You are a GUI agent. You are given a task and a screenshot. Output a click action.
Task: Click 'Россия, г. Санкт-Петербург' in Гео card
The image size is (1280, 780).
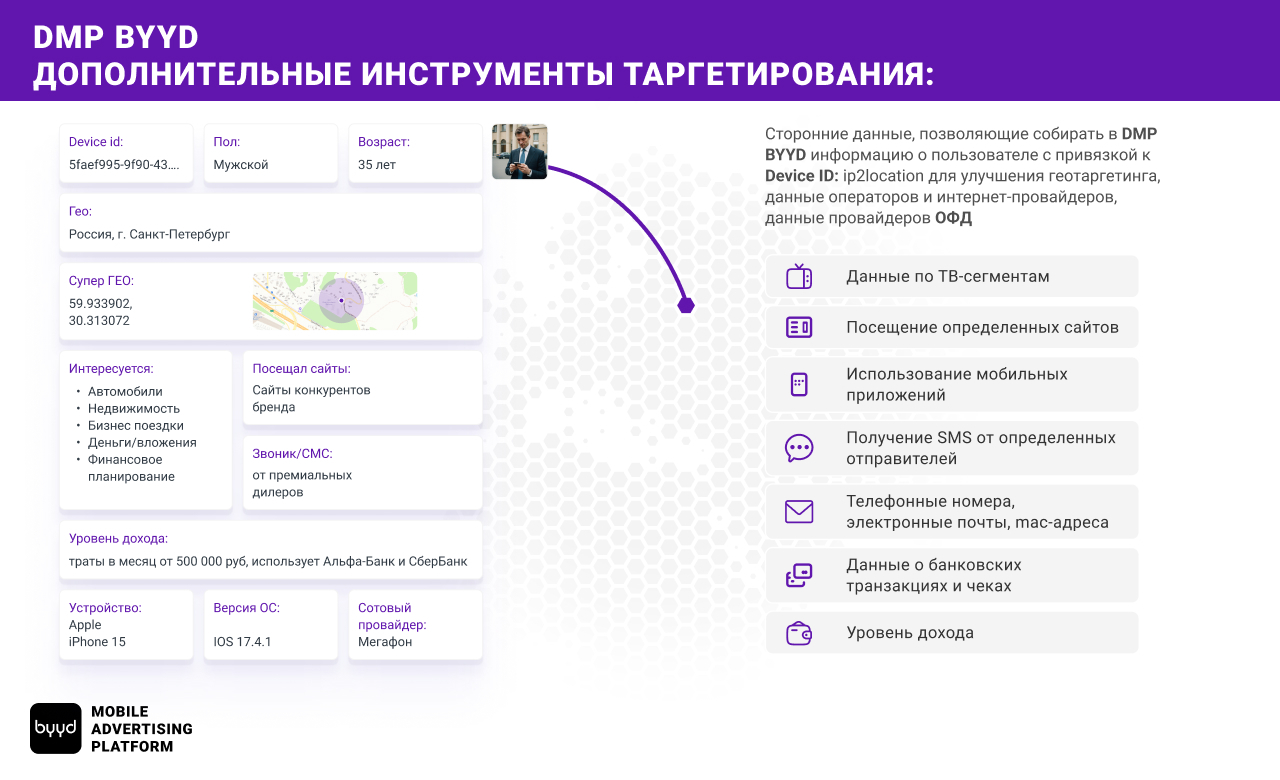click(149, 234)
